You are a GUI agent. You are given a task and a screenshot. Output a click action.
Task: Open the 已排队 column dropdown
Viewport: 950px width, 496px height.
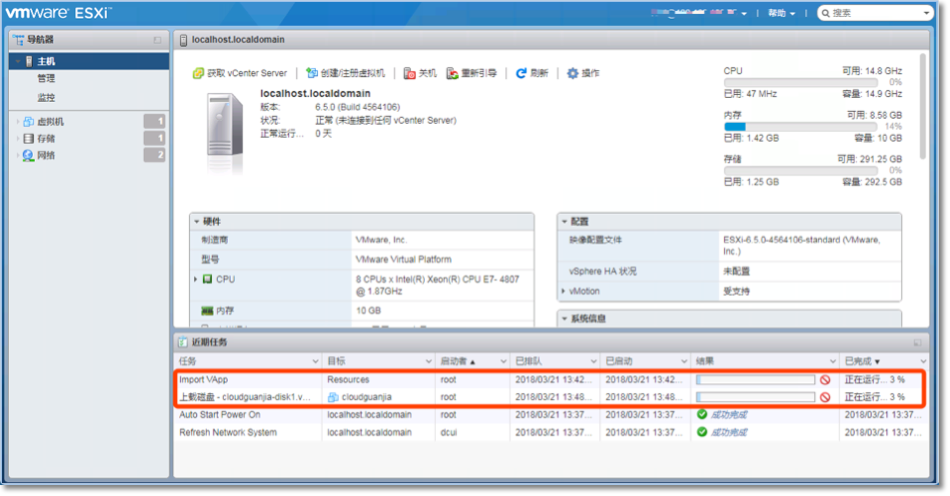click(x=593, y=362)
